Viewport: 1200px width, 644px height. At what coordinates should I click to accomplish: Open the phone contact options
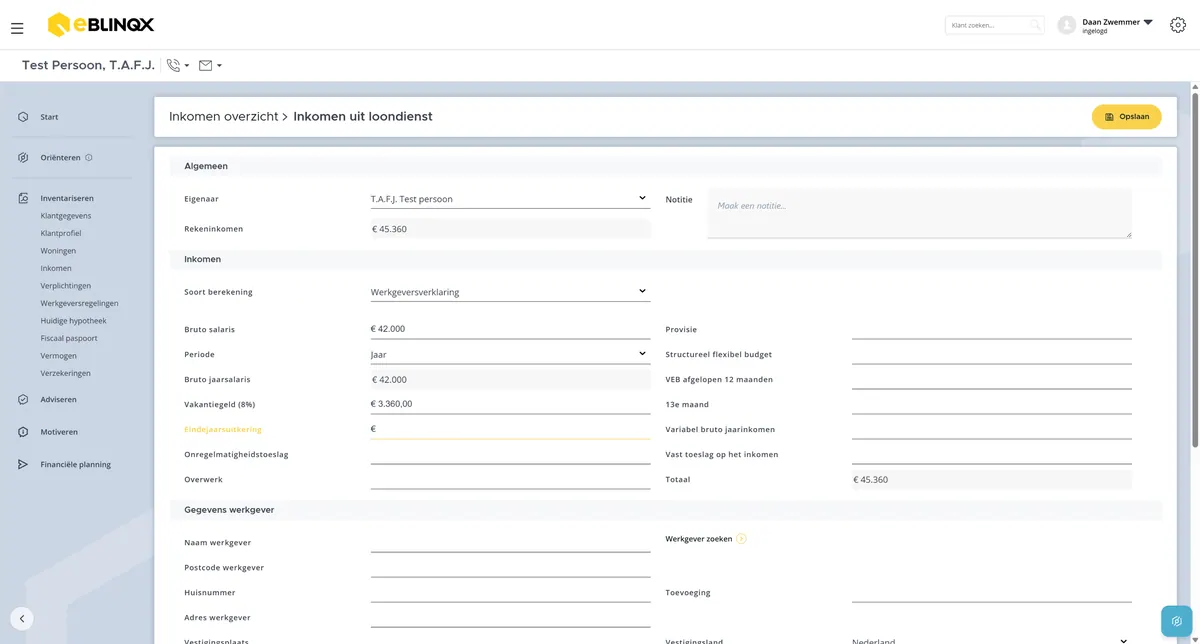(177, 66)
